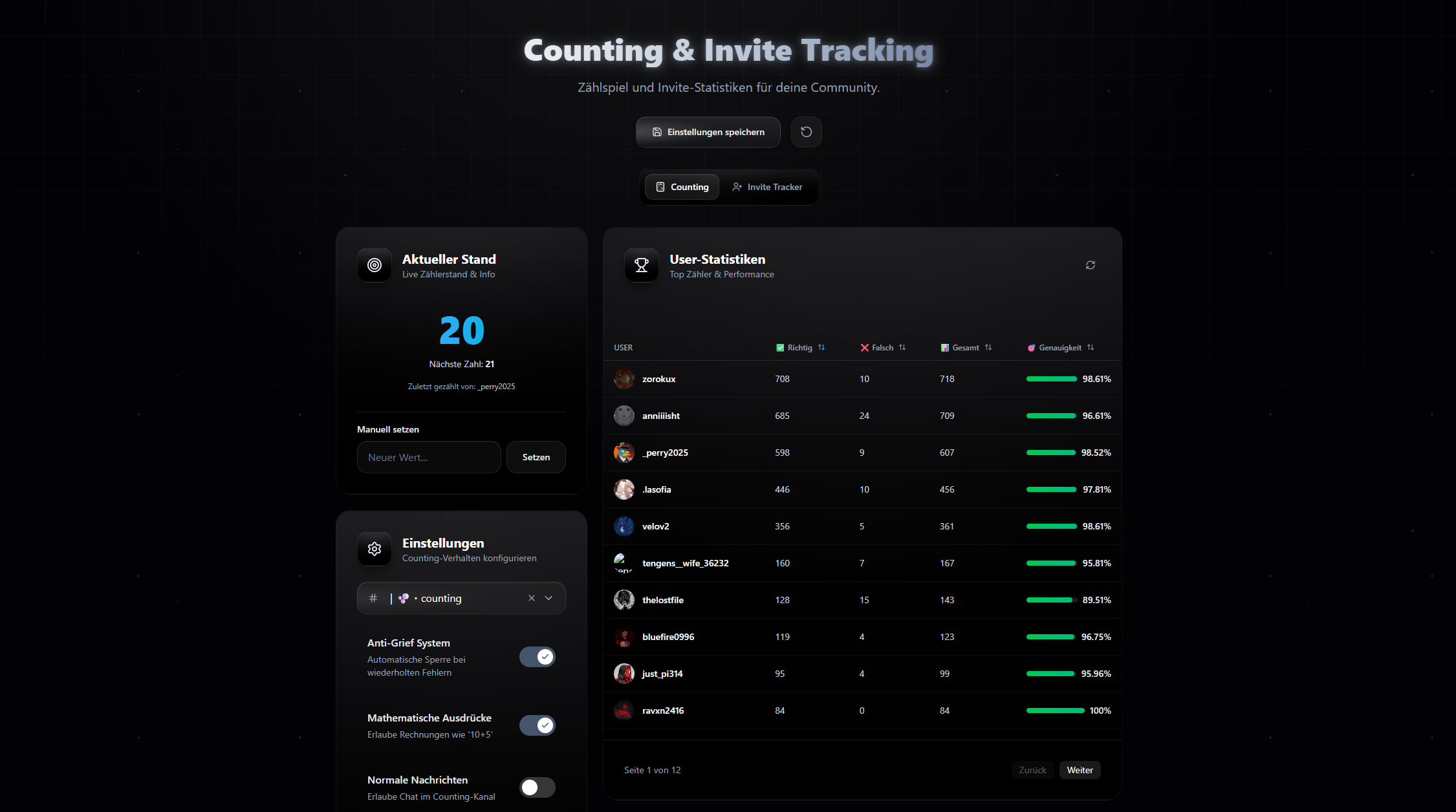Turn off Mathematische Ausdrücke

(x=537, y=725)
